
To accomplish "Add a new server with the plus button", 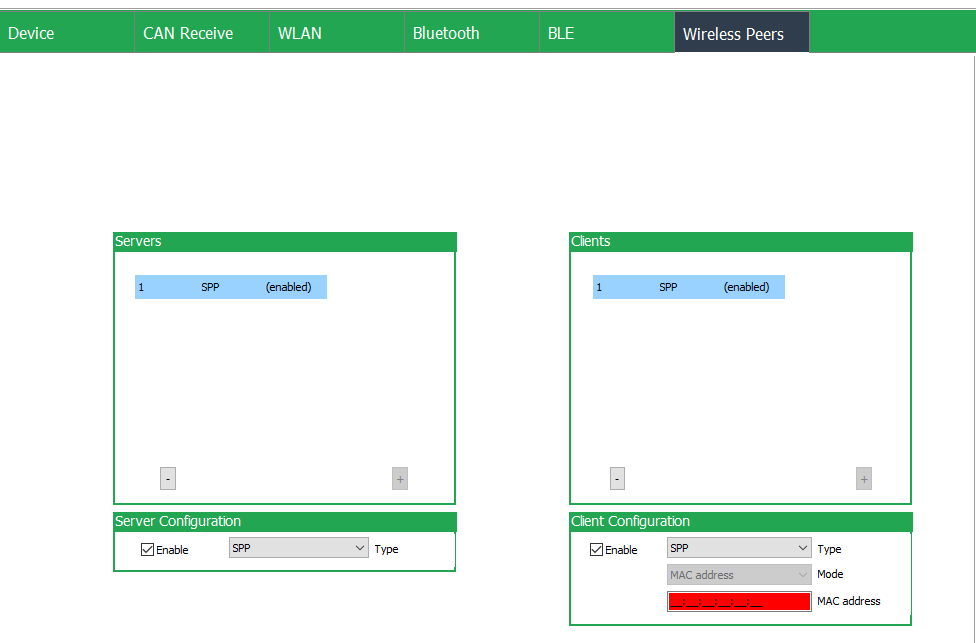I will [x=400, y=478].
